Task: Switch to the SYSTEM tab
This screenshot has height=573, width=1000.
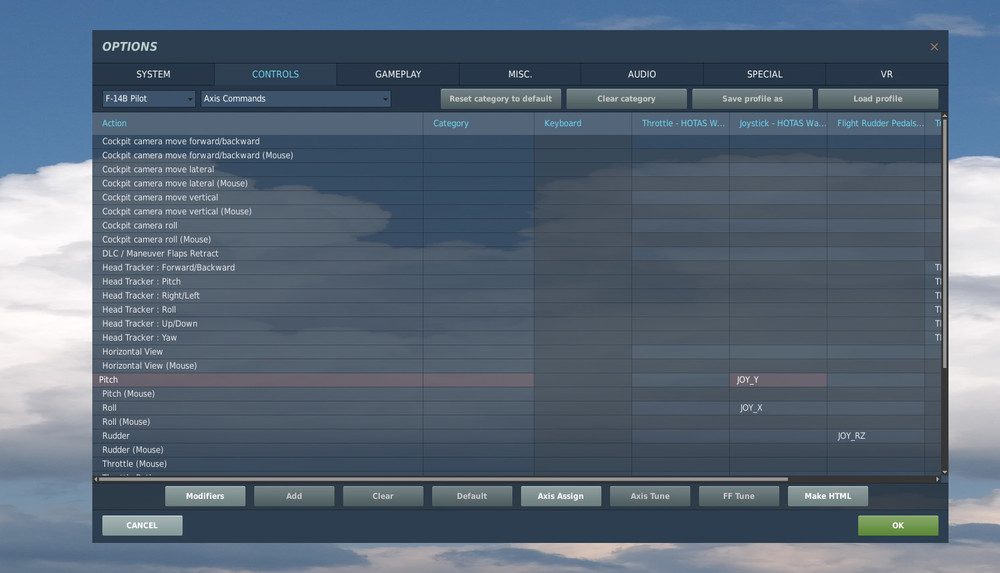Action: (153, 74)
